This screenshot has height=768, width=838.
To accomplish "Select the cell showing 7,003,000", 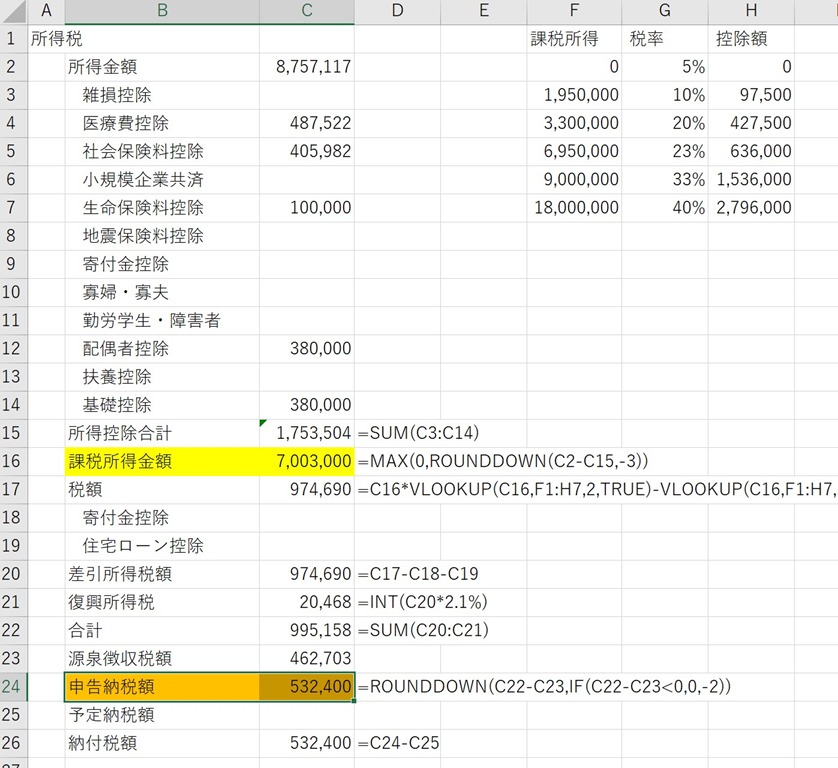I will pos(306,461).
